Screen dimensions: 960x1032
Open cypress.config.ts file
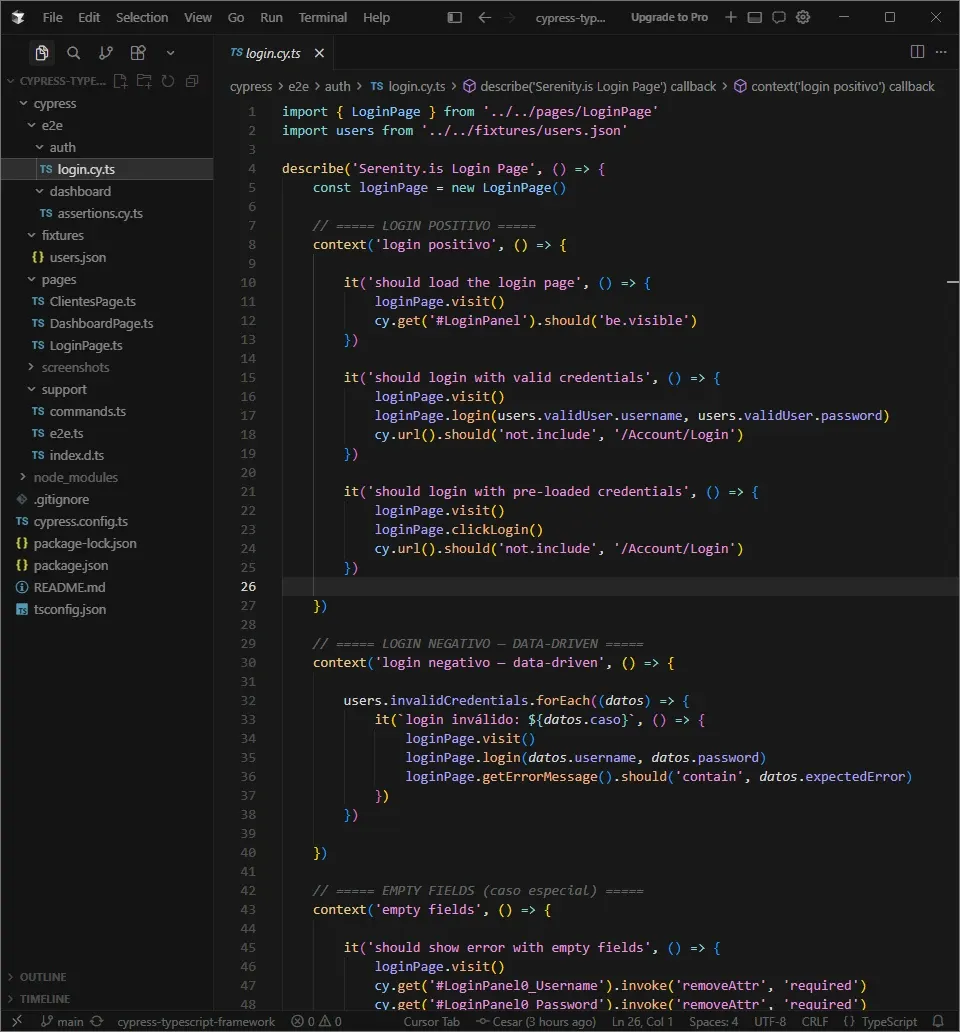[x=107, y=521]
